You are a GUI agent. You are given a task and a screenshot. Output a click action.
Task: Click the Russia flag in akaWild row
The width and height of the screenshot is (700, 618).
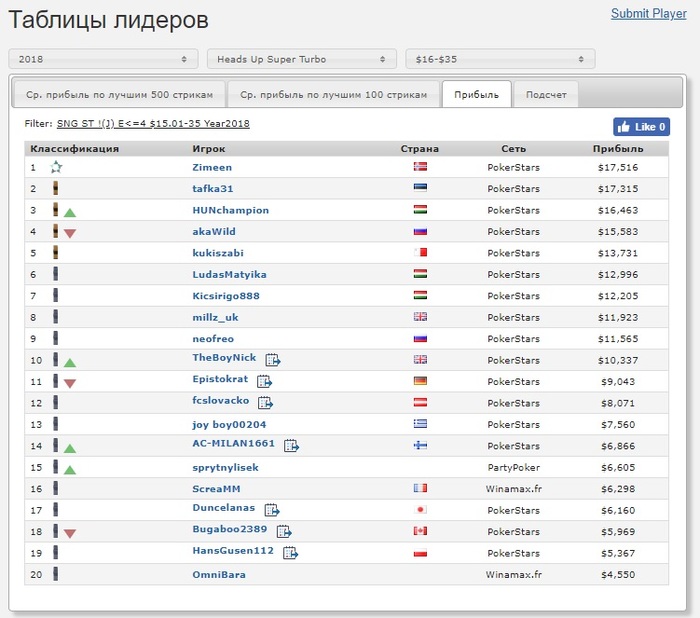coord(420,231)
